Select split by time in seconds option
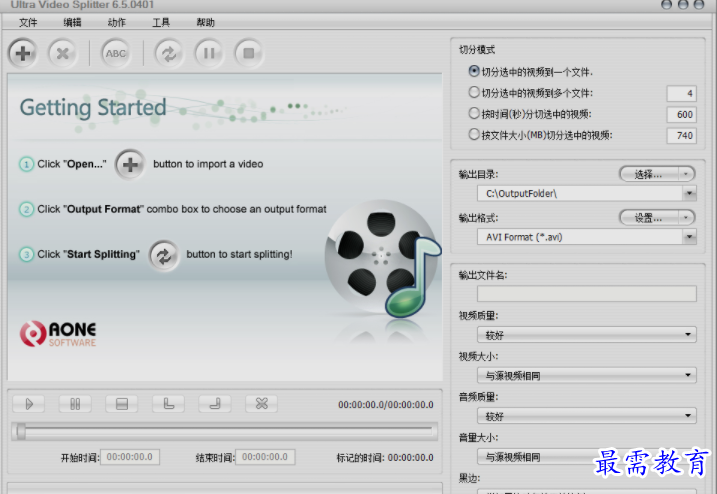The height and width of the screenshot is (494, 717). tap(474, 113)
